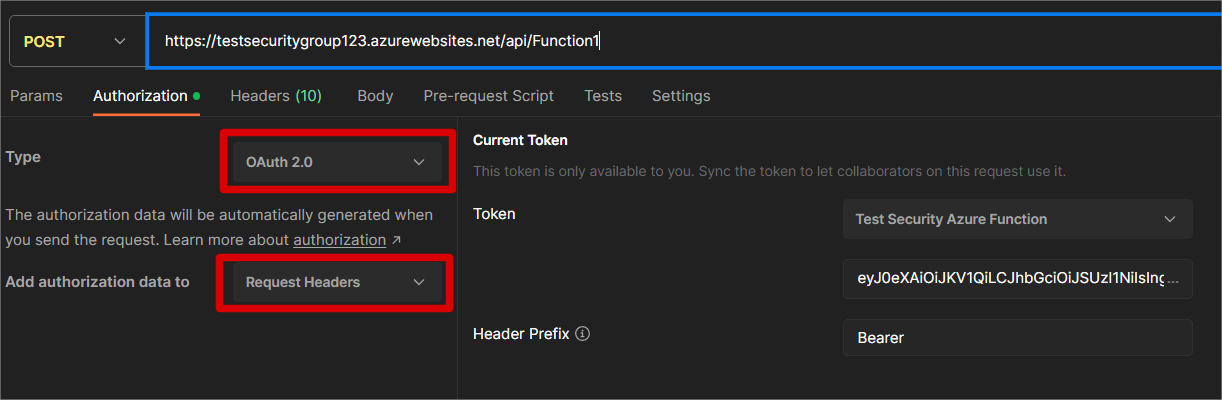Click the green dot on the Authorization tab
The width and height of the screenshot is (1222, 400).
click(x=196, y=96)
